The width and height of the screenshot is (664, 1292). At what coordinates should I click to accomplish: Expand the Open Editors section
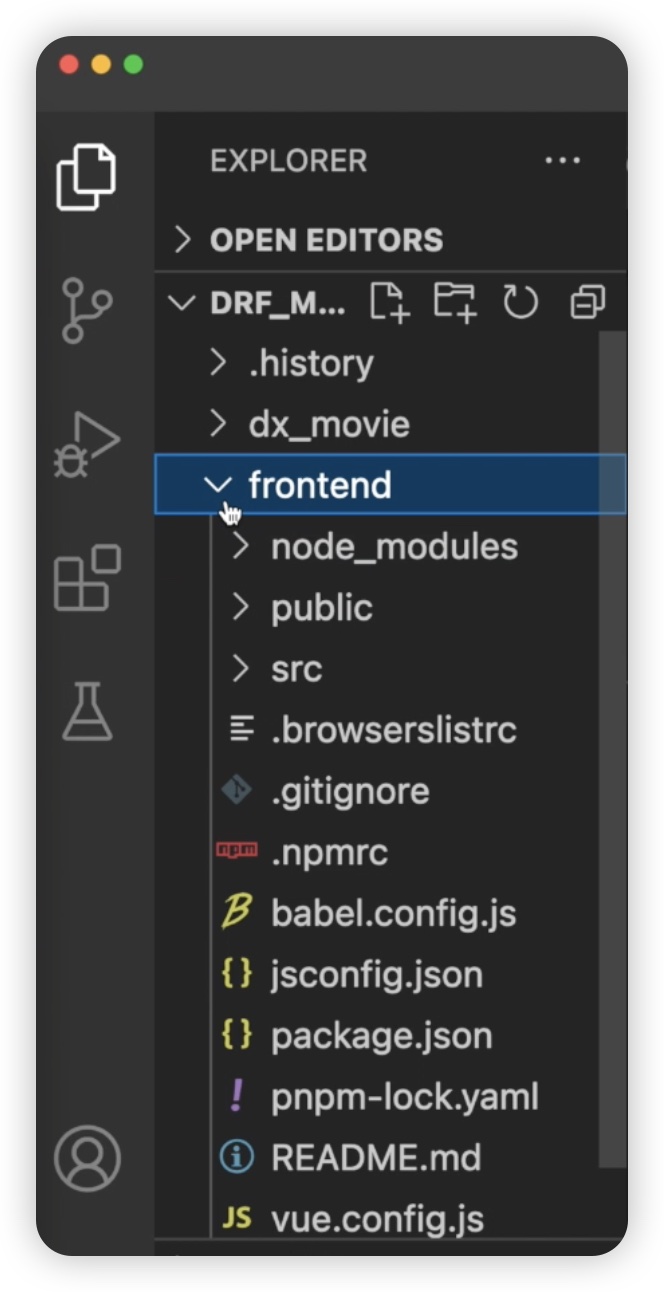pyautogui.click(x=325, y=240)
